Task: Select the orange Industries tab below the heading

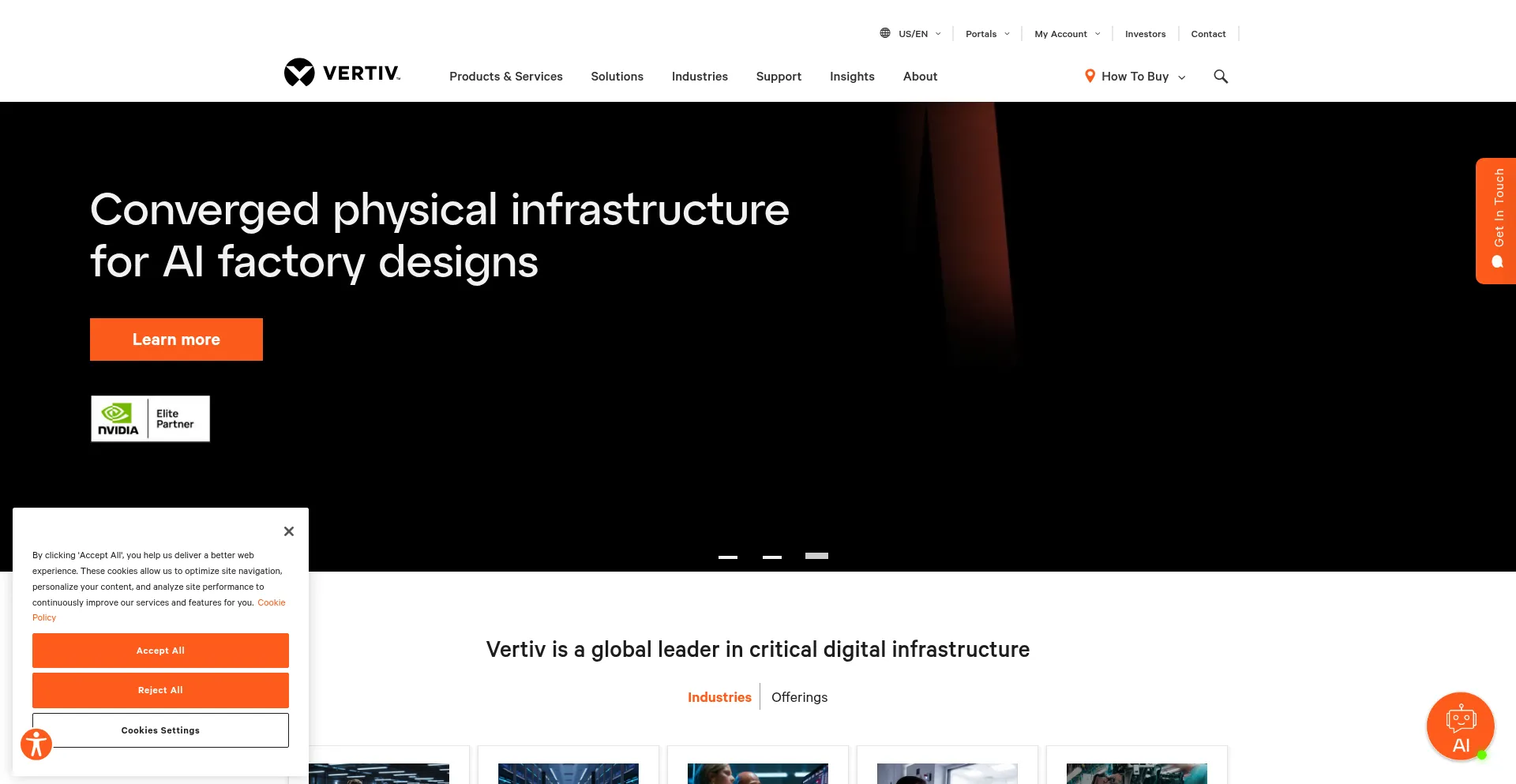Action: (719, 697)
